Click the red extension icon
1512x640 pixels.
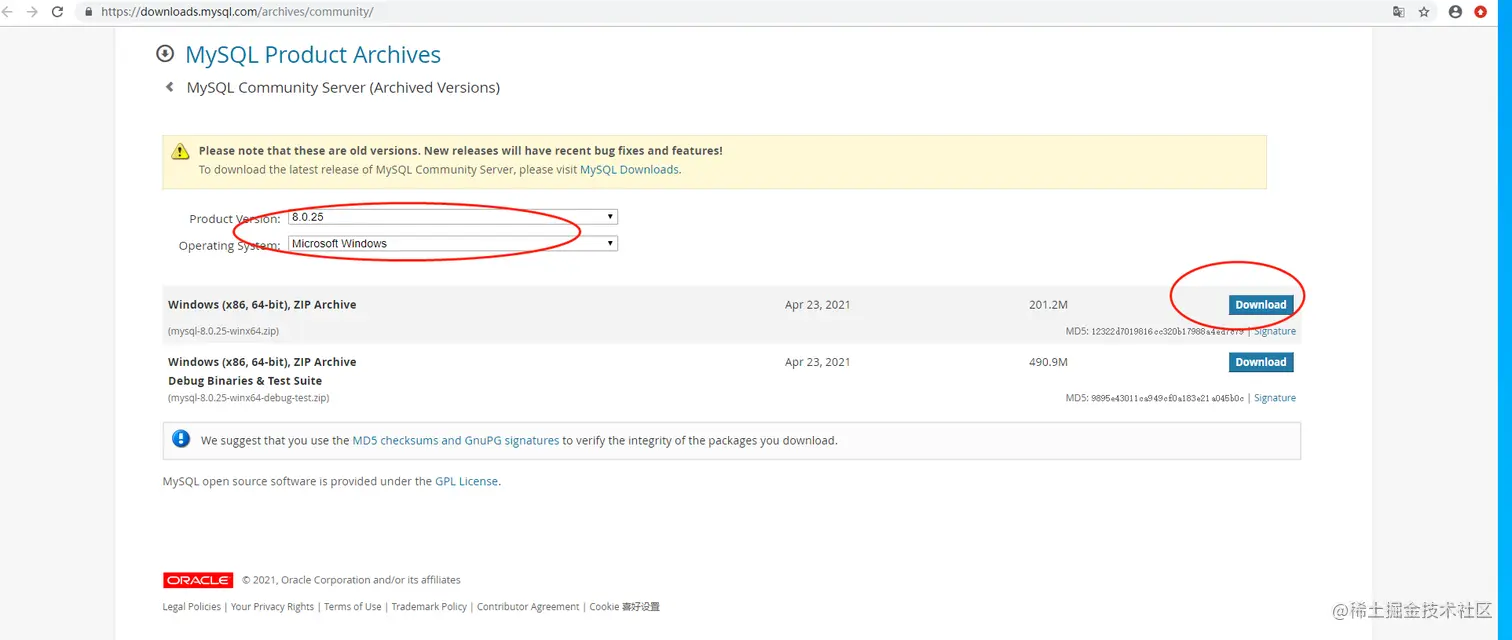tap(1480, 12)
